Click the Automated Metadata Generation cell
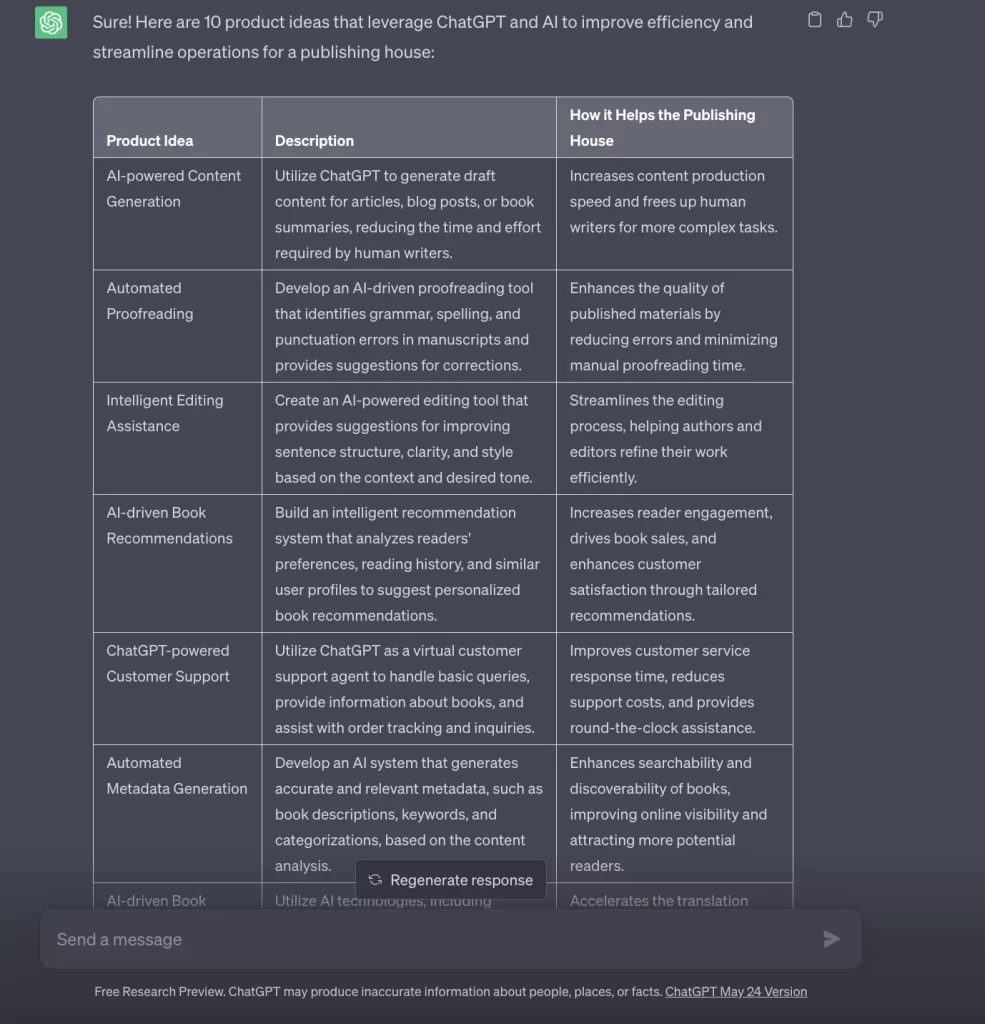The width and height of the screenshot is (985, 1024). click(x=177, y=775)
